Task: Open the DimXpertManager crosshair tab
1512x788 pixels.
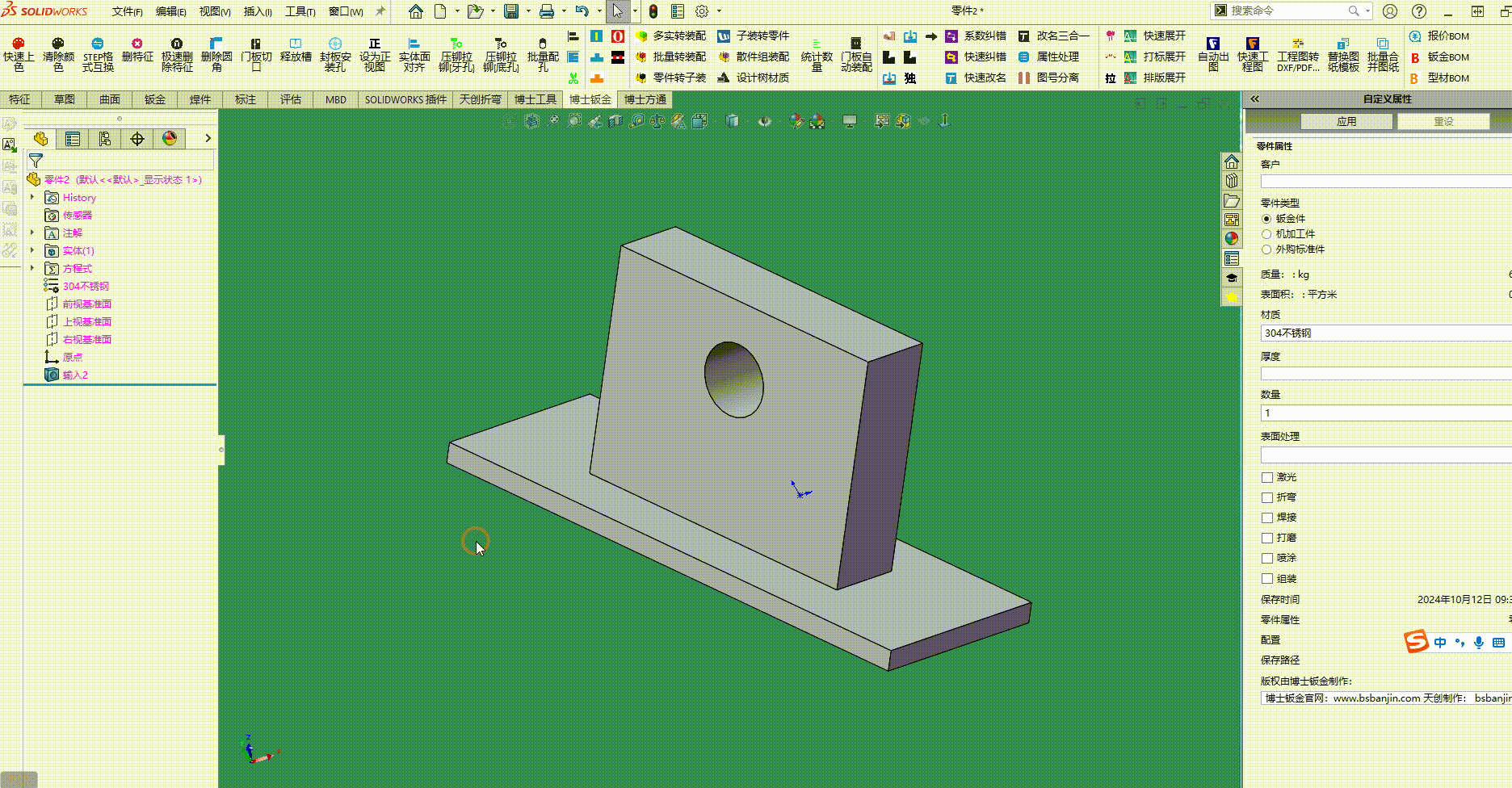Action: [137, 139]
